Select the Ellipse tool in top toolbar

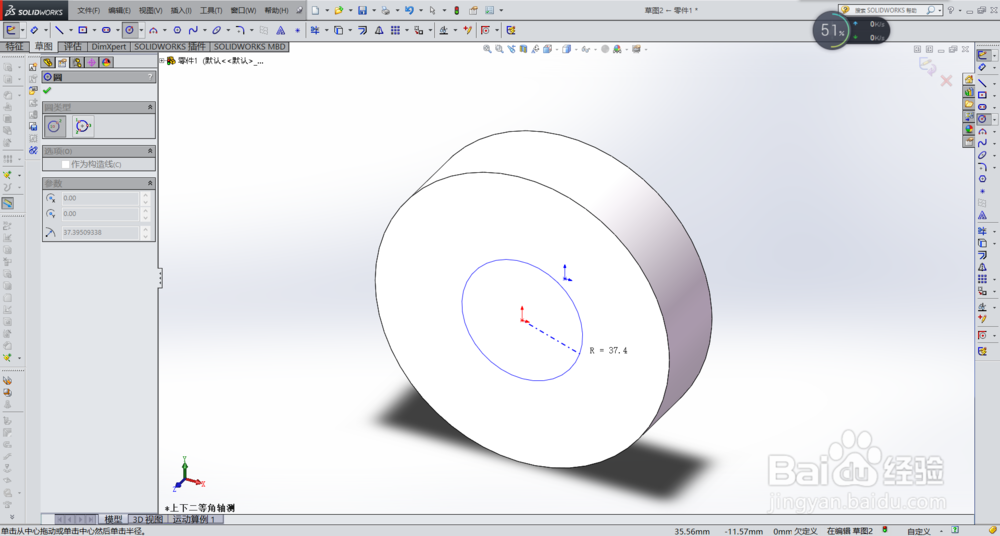tap(217, 30)
